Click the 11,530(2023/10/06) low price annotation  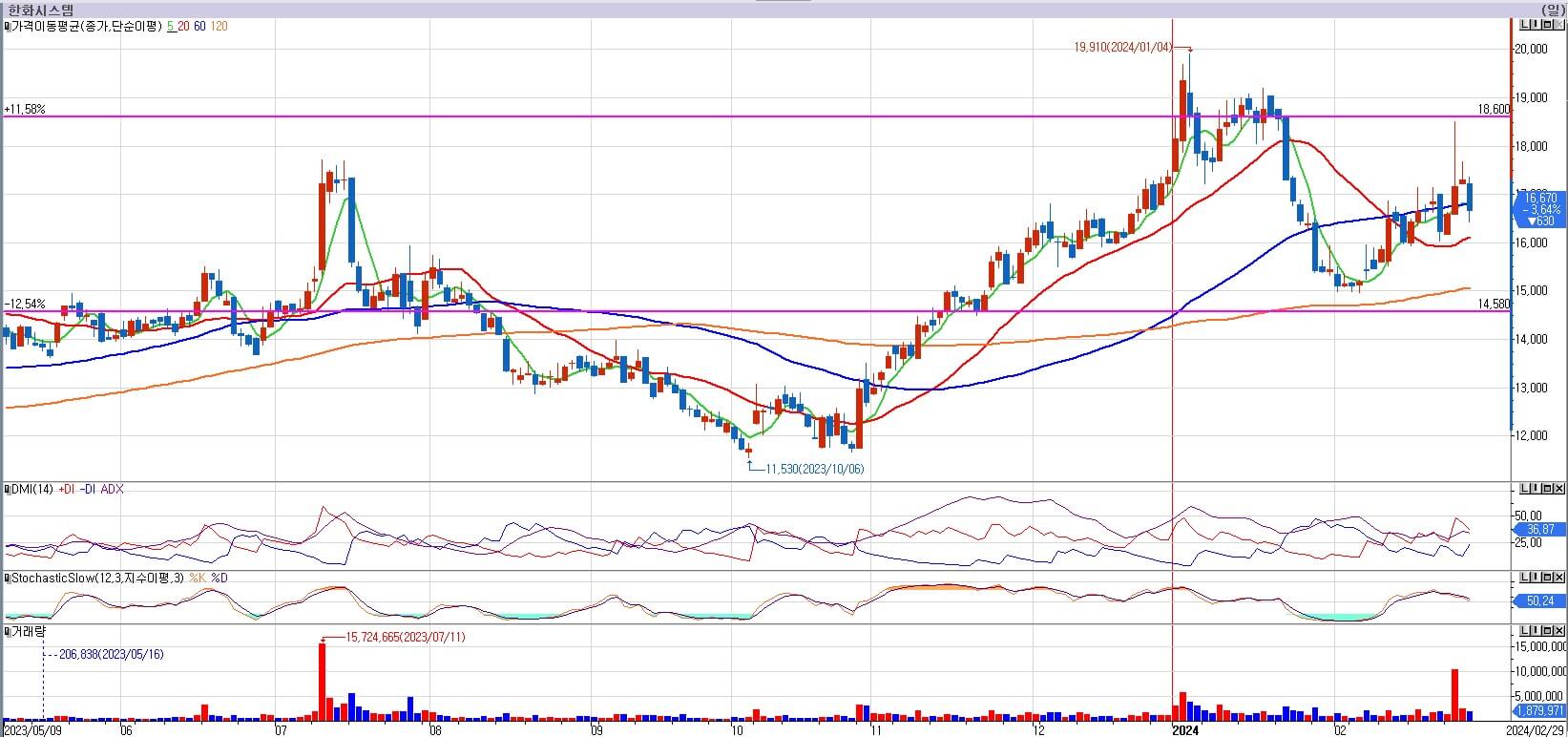click(816, 470)
